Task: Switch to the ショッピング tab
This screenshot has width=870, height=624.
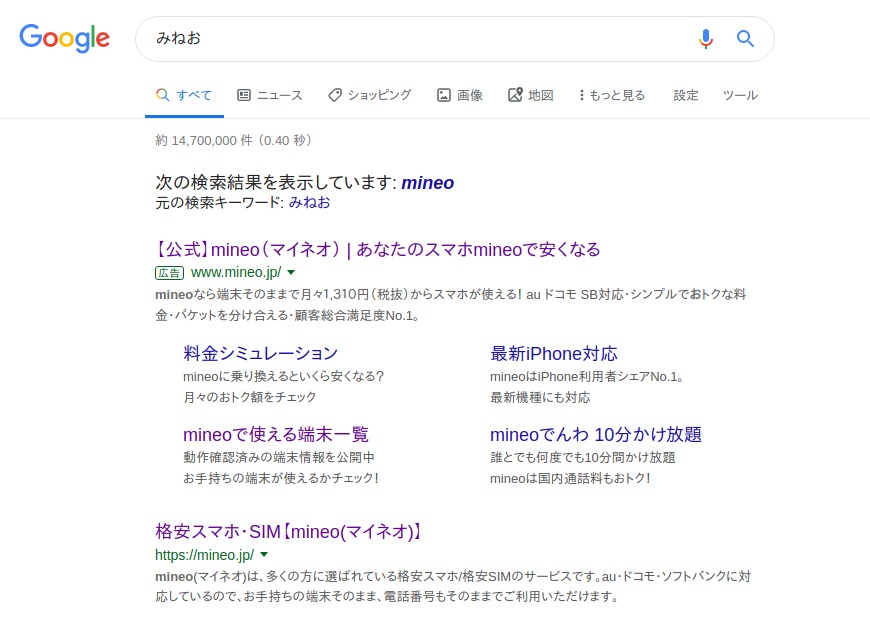Action: (370, 95)
